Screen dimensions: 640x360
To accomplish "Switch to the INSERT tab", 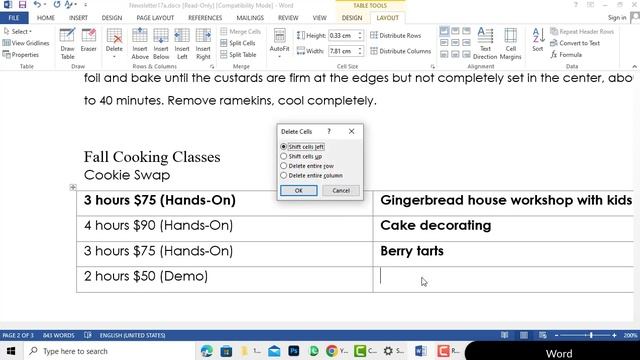I will tap(78, 18).
